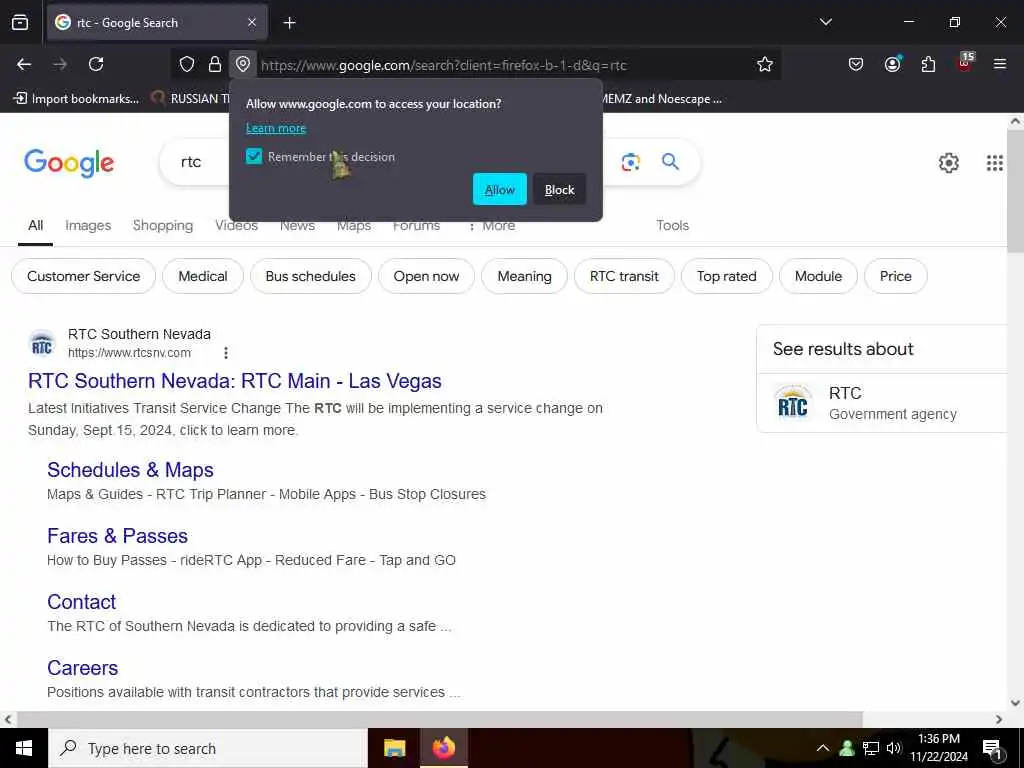This screenshot has height=768, width=1024.
Task: Apply the RTC transit filter chip
Action: (x=624, y=276)
